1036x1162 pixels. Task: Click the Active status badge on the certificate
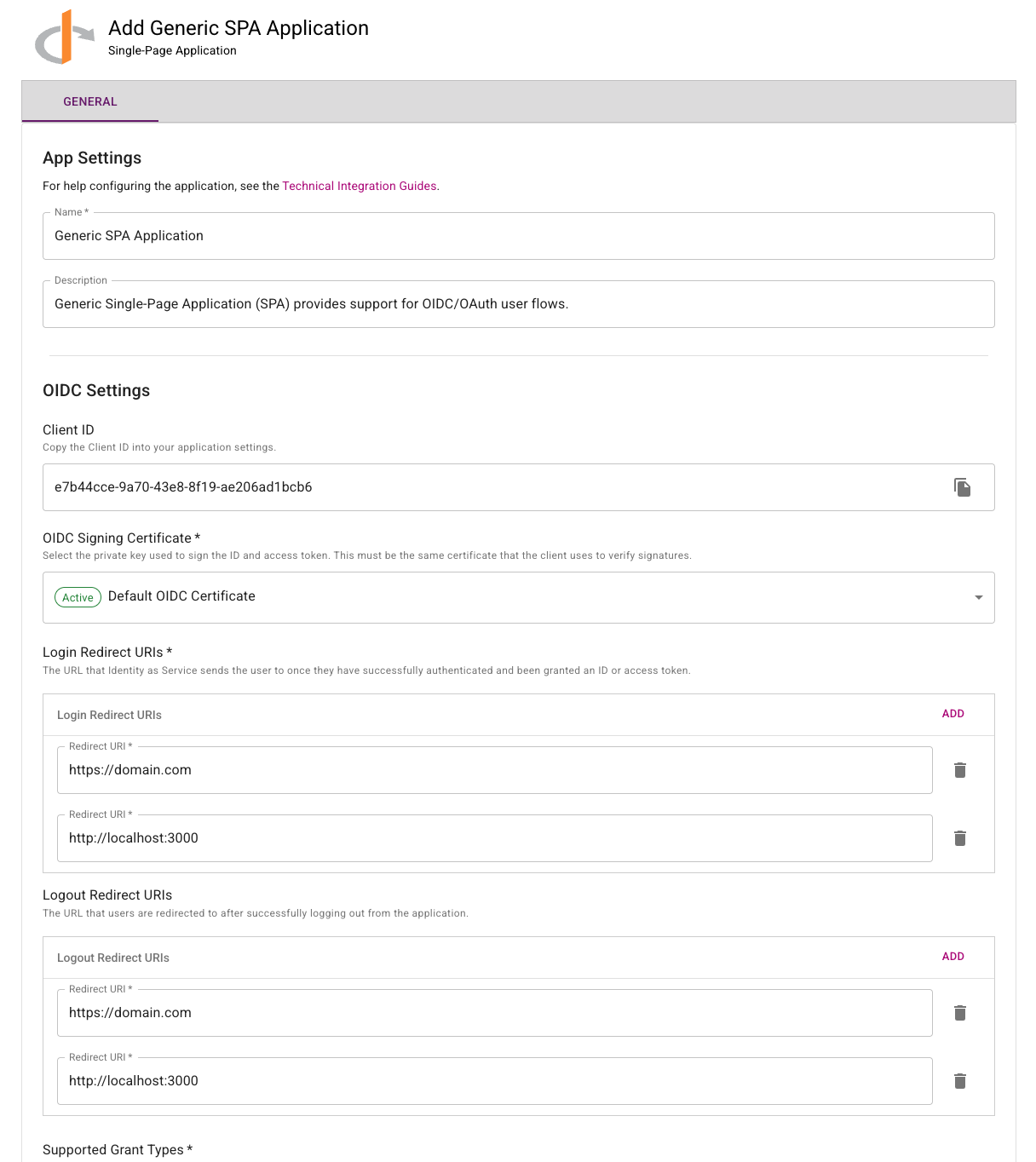pyautogui.click(x=78, y=597)
